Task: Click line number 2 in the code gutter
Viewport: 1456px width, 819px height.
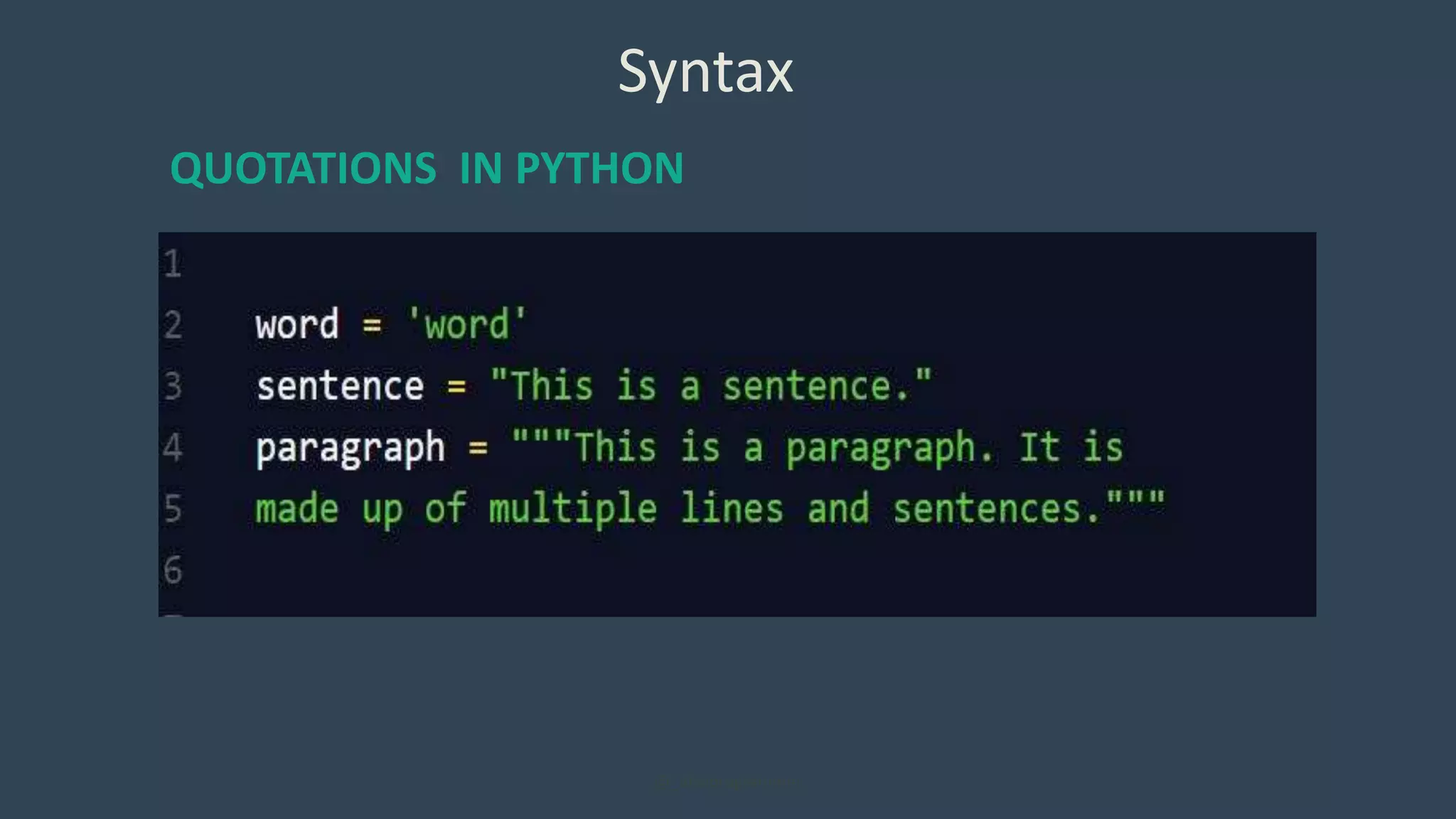Action: pos(173,325)
